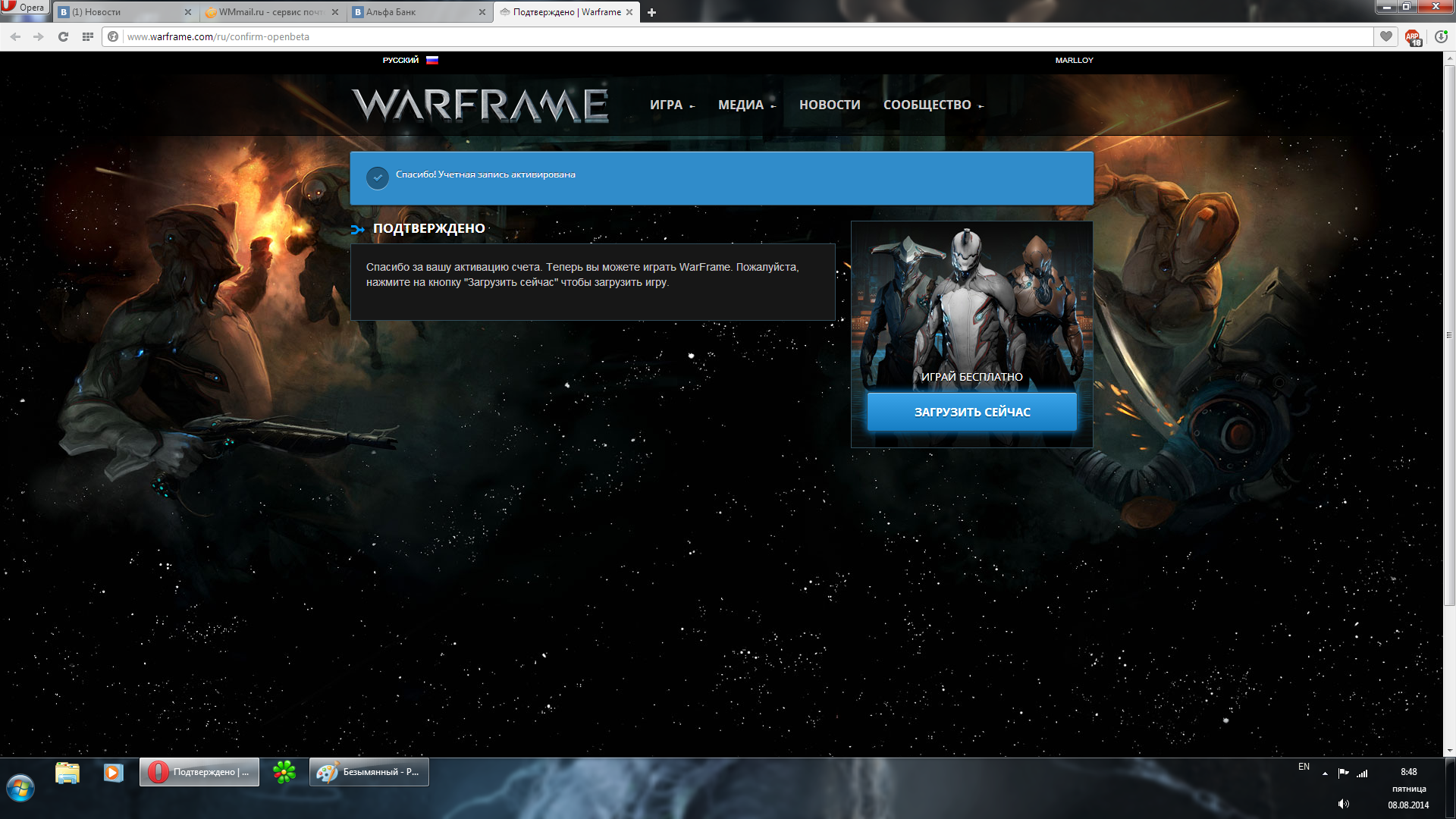Close the Новости tab
1456x819 pixels.
pyautogui.click(x=188, y=12)
